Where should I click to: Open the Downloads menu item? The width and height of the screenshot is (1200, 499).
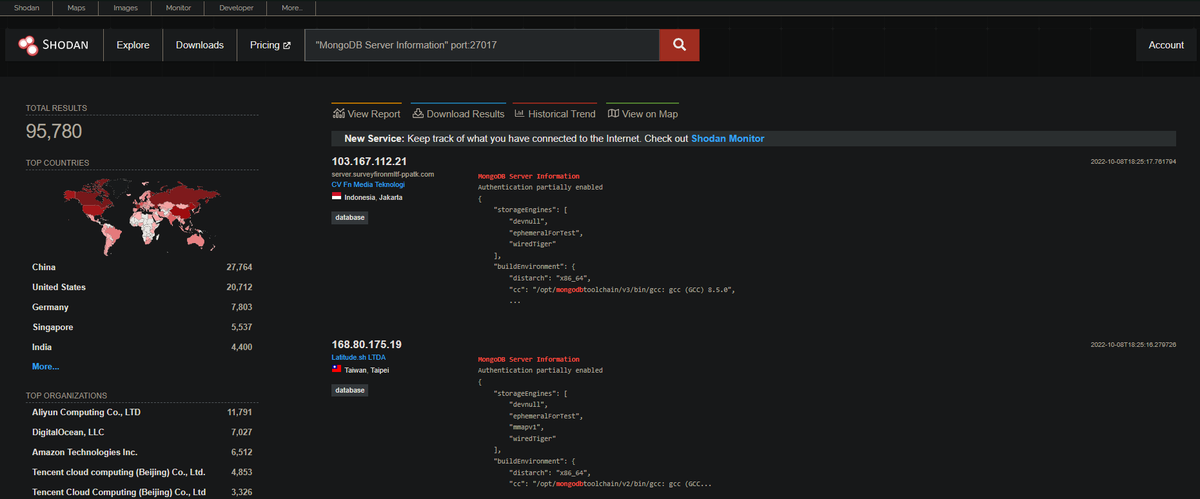pyautogui.click(x=200, y=45)
